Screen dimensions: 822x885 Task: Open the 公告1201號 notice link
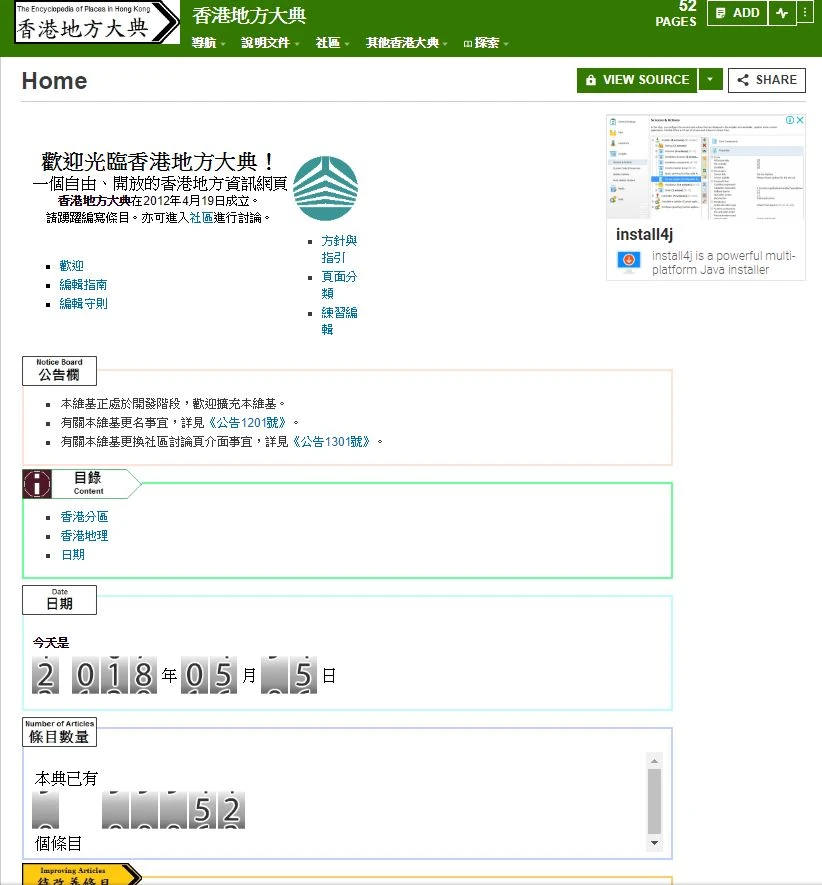click(248, 423)
